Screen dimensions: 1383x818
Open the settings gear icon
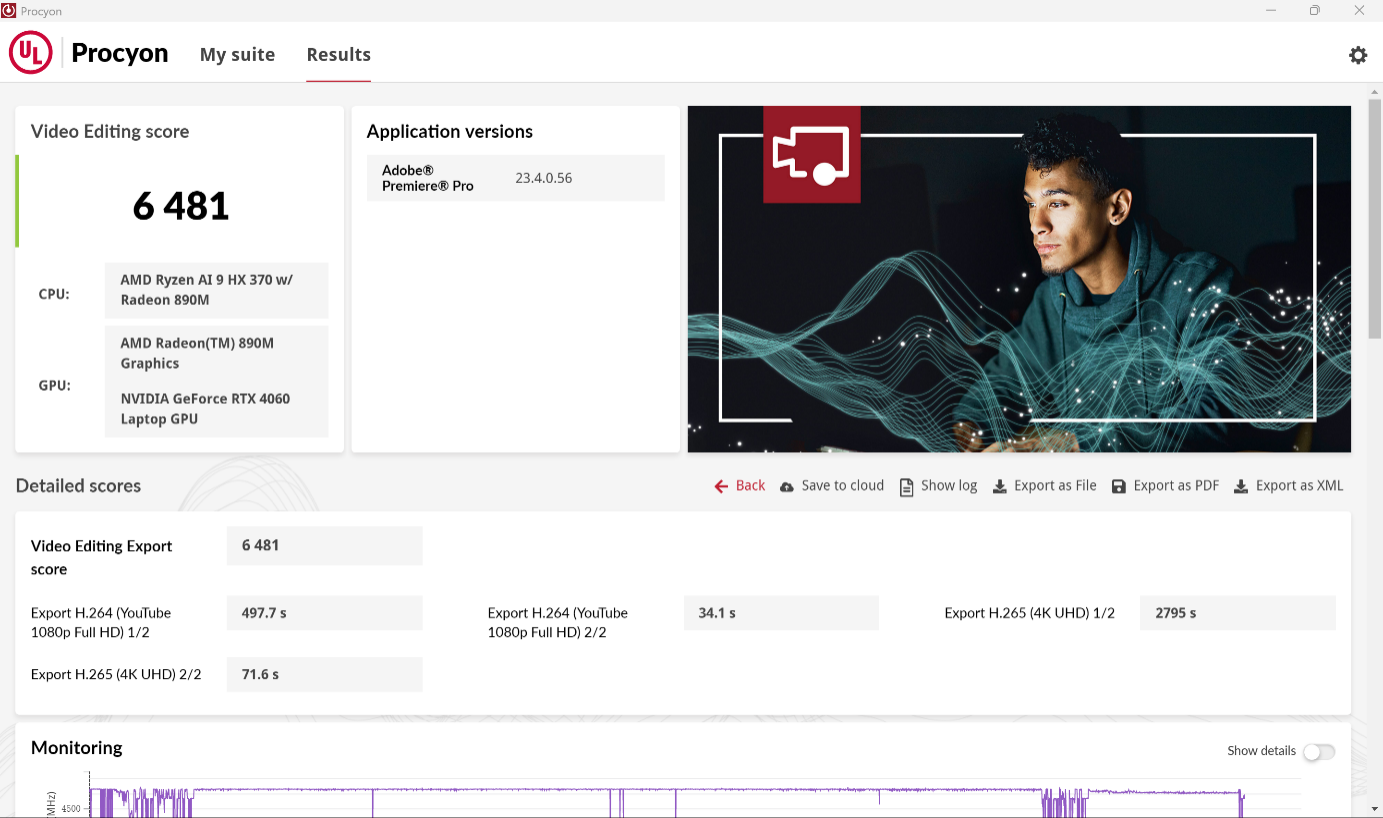pos(1357,55)
